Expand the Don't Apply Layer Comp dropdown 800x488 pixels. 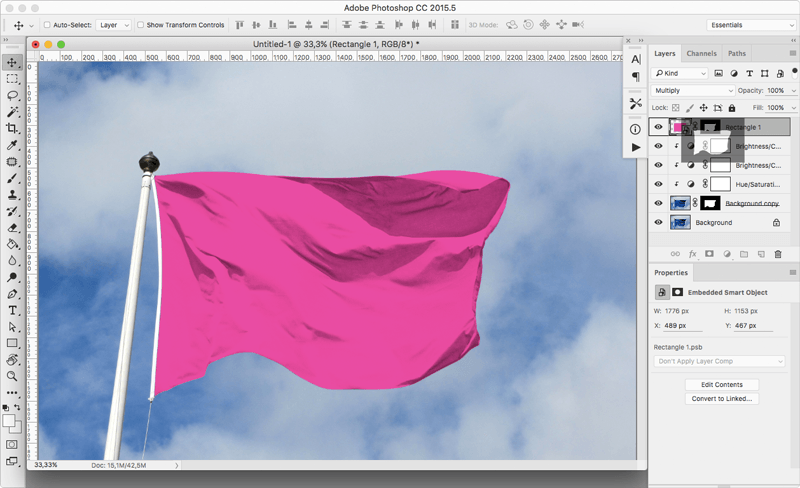pos(719,361)
